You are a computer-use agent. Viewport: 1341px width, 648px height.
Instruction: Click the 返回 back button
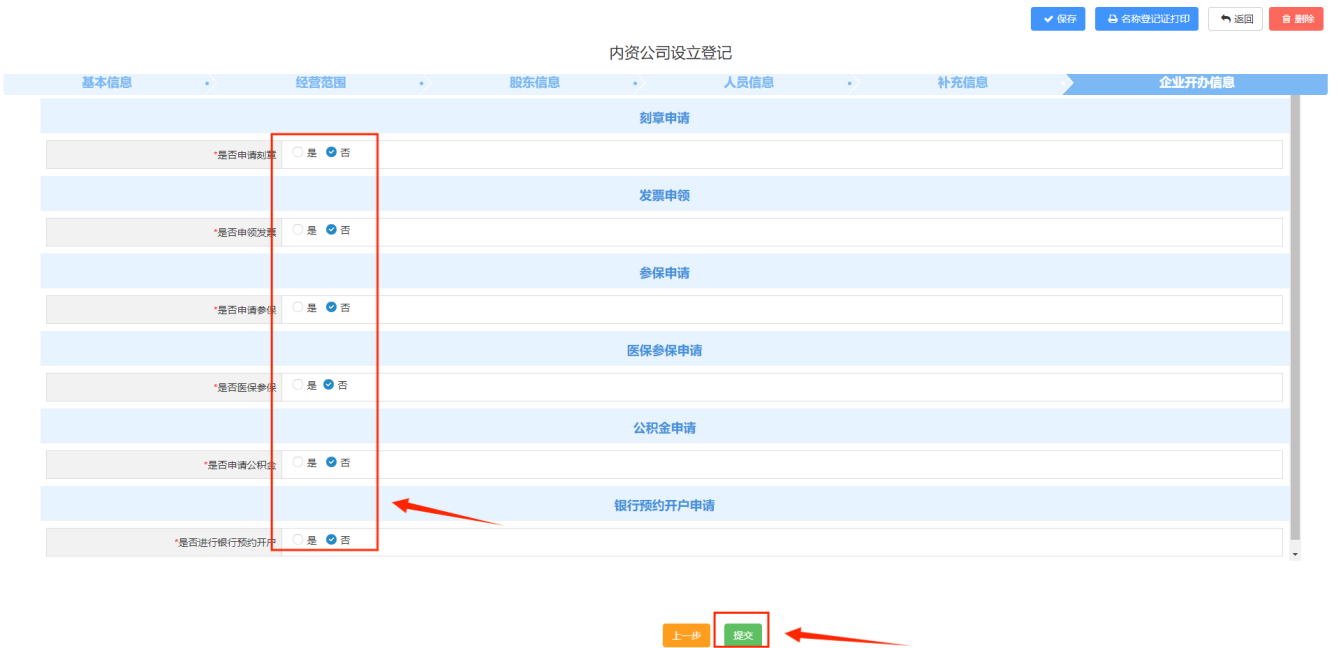[1235, 19]
